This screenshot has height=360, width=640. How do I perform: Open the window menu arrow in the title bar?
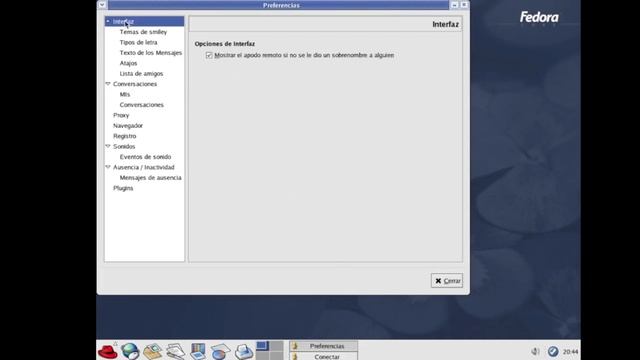pos(102,5)
